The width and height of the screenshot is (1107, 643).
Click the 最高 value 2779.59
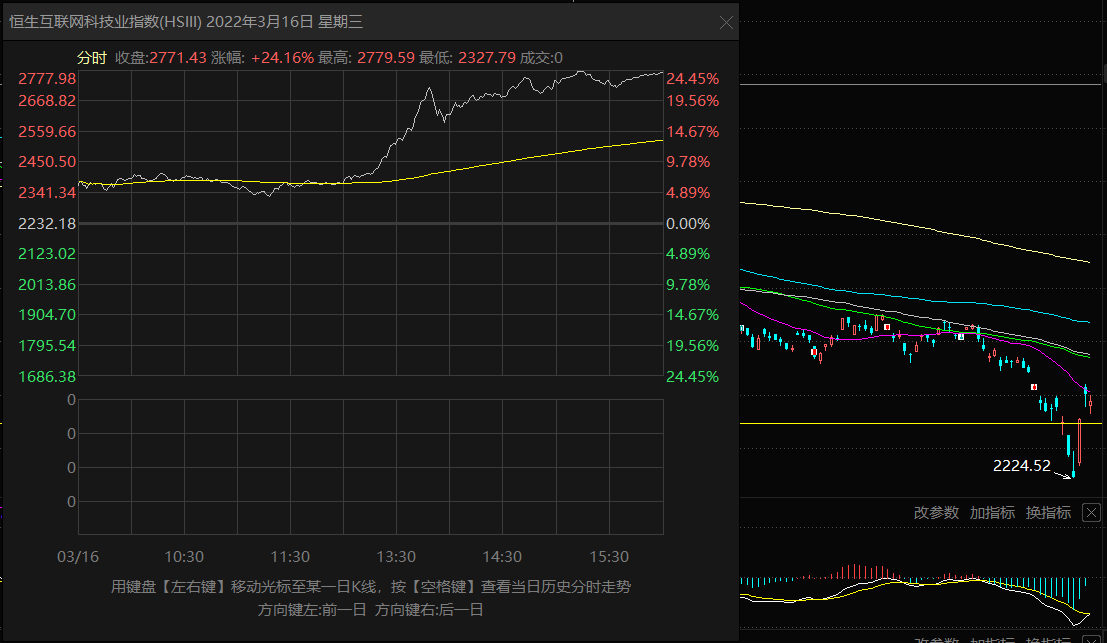(x=386, y=58)
